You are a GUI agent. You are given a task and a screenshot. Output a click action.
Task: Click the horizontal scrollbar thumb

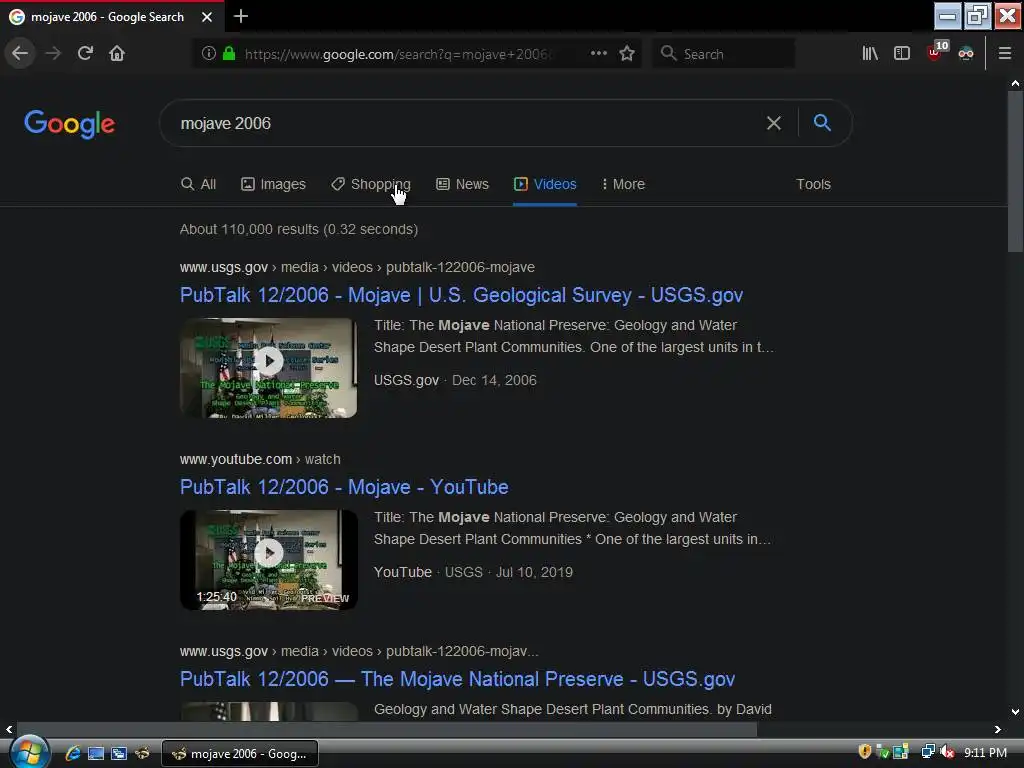click(387, 729)
